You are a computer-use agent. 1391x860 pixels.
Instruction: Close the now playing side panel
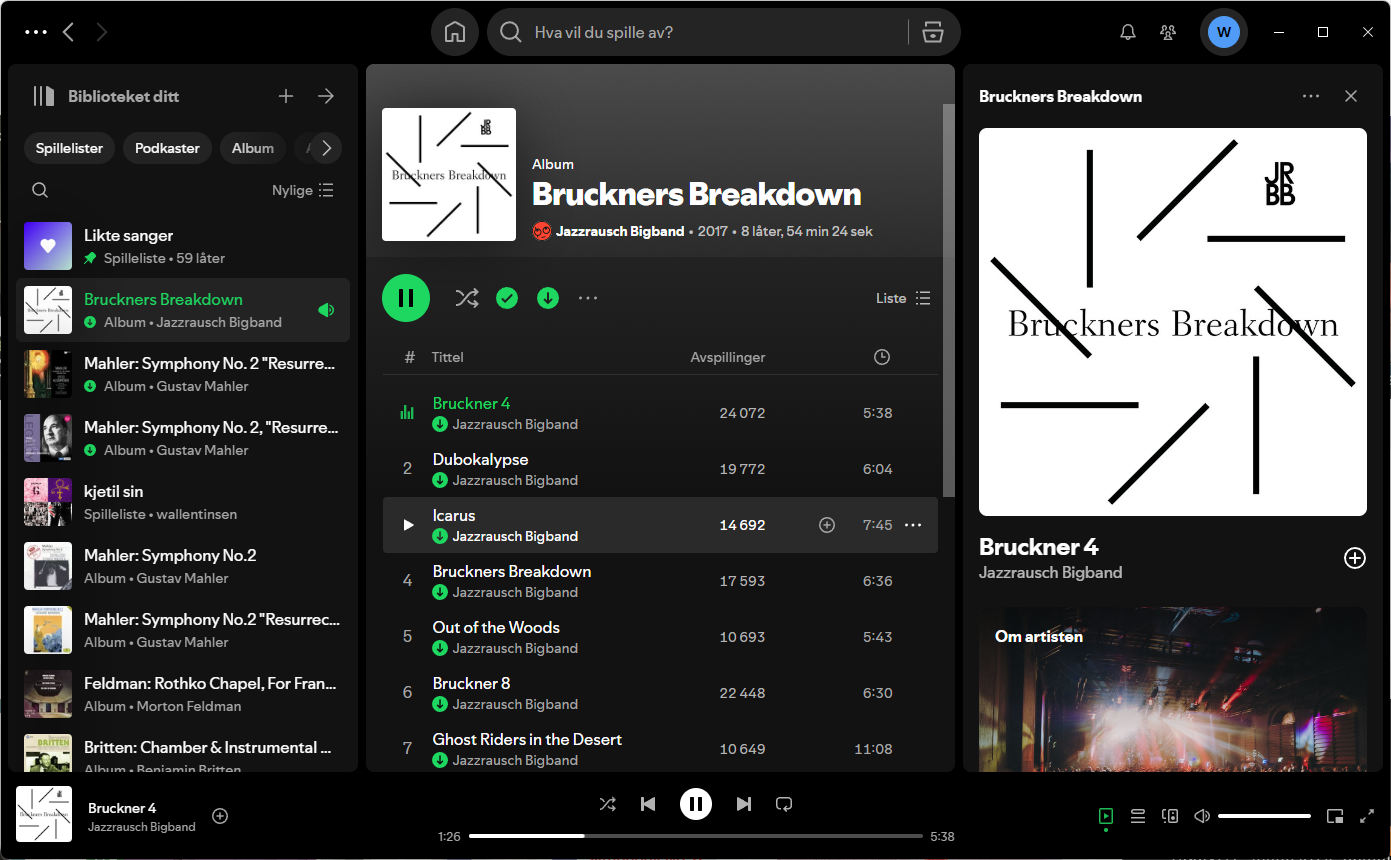click(x=1351, y=96)
